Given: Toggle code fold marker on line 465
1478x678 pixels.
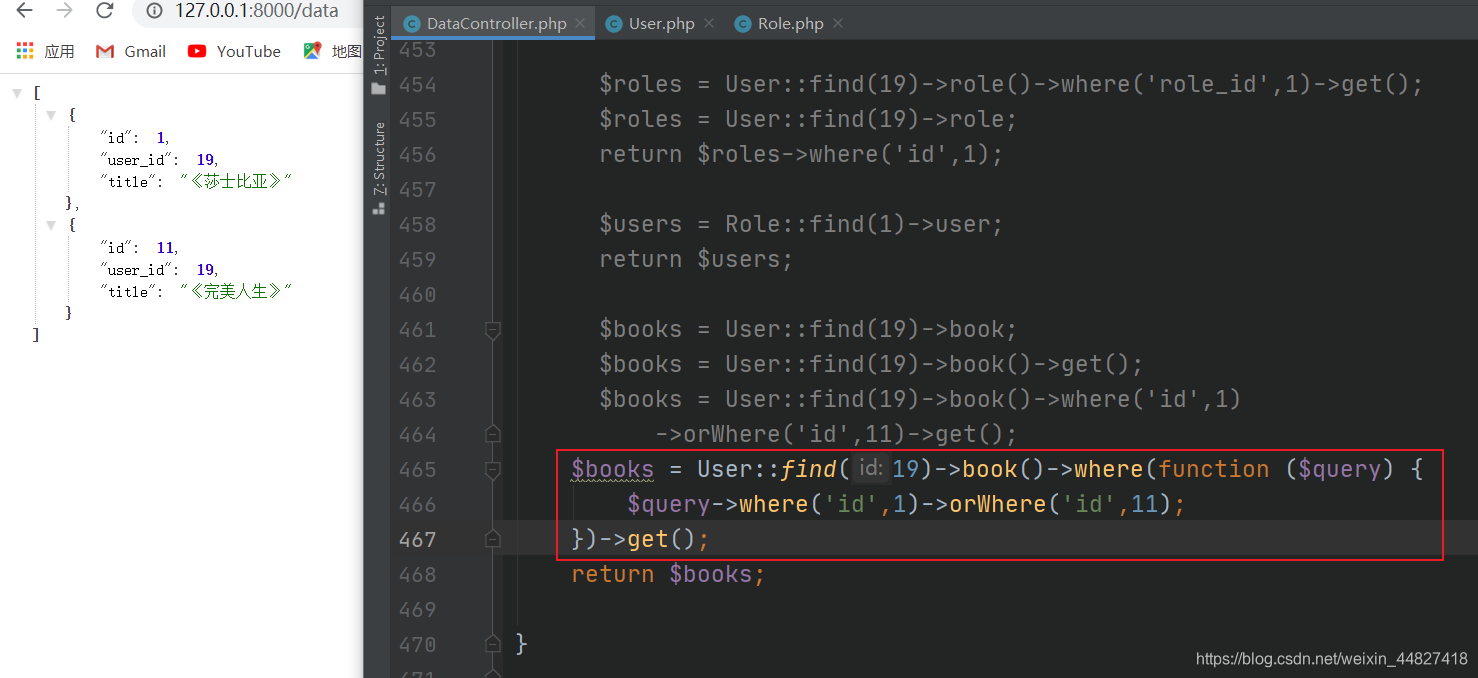Looking at the screenshot, I should pos(492,469).
